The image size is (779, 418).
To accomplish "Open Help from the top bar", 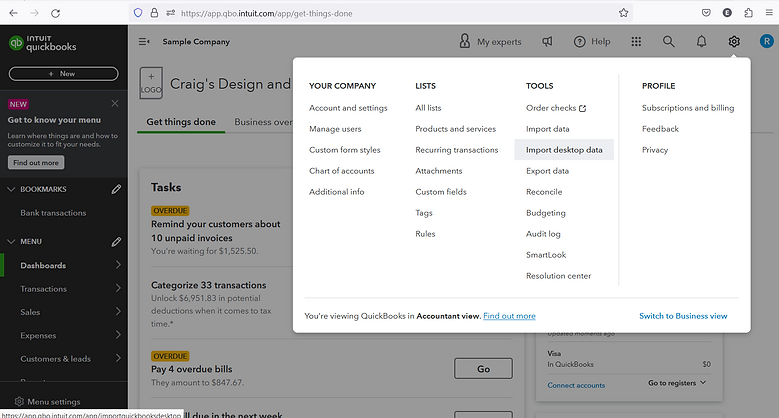I will click(592, 42).
